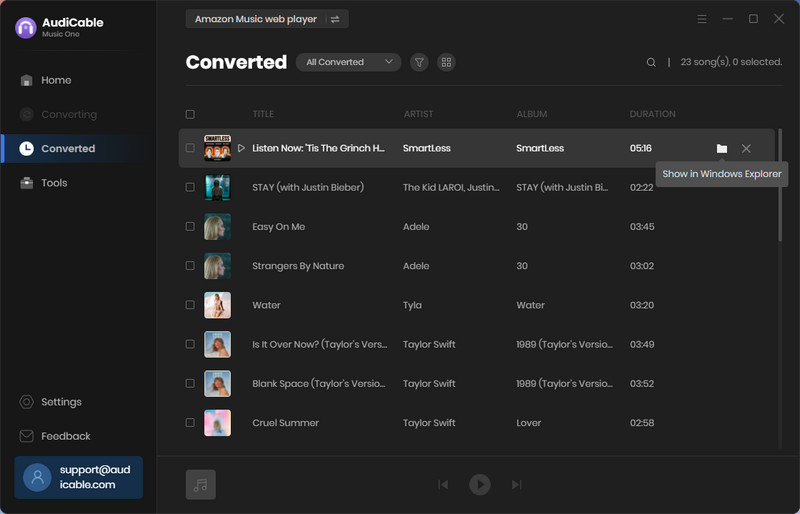Sort by the ALBUM column header

[x=532, y=114]
